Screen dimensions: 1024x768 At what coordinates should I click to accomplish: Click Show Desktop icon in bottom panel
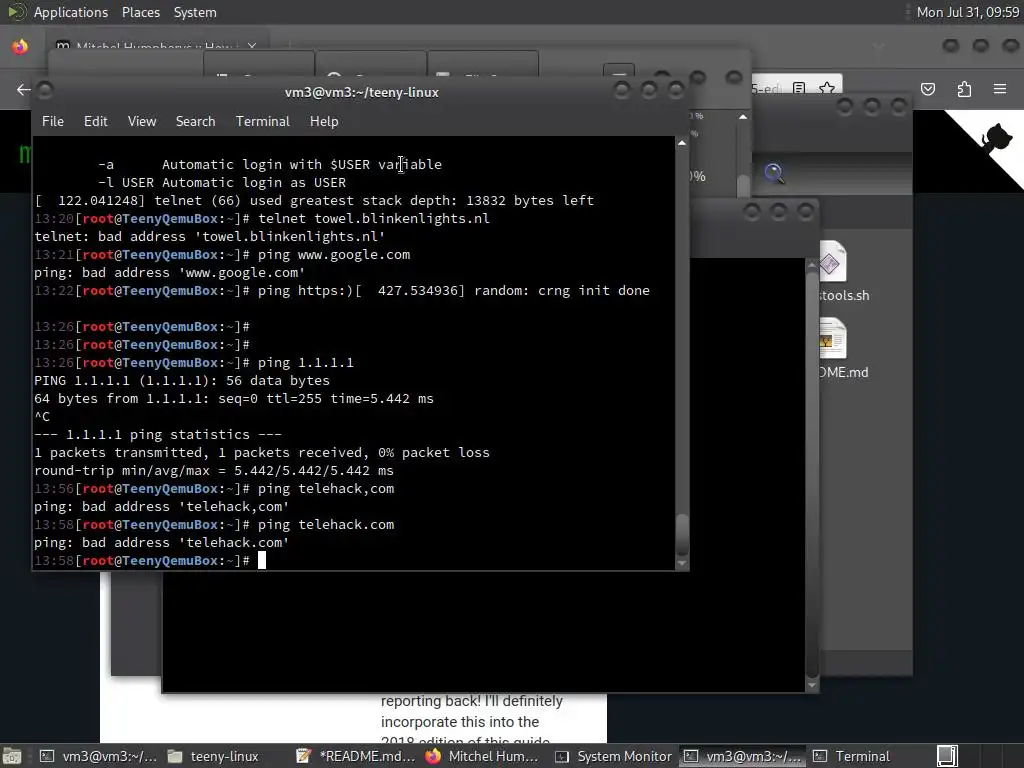(12, 756)
